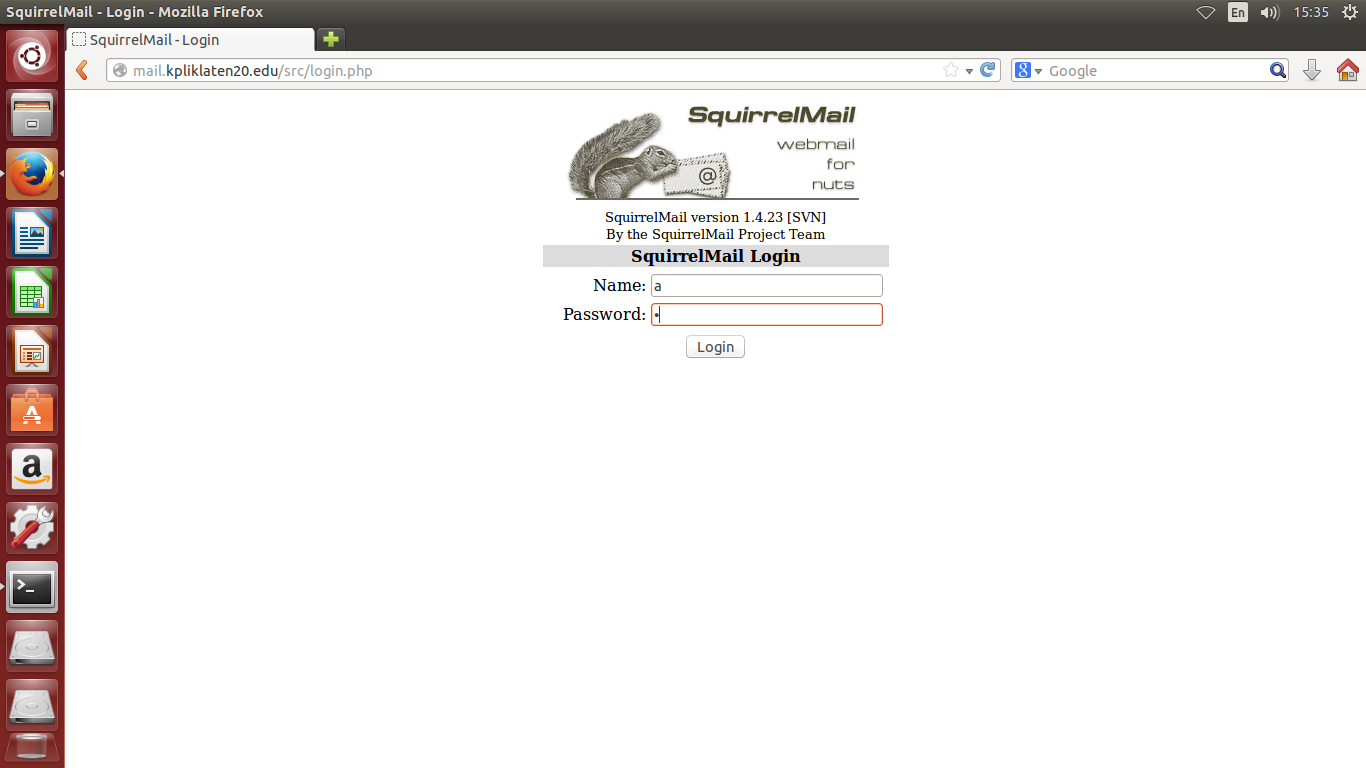1366x768 pixels.
Task: Click the Login button
Action: [x=715, y=347]
